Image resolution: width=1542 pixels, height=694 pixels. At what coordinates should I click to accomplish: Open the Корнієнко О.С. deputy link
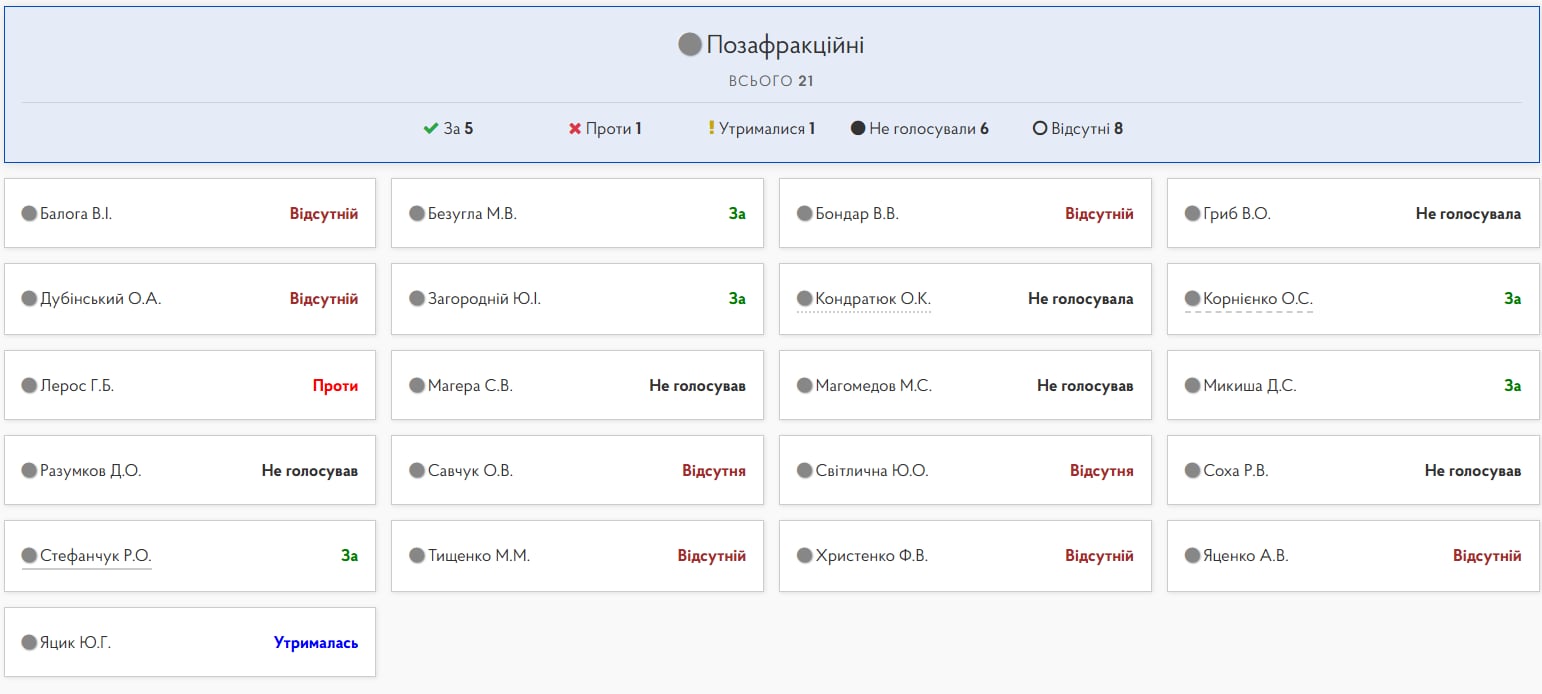(x=1257, y=299)
